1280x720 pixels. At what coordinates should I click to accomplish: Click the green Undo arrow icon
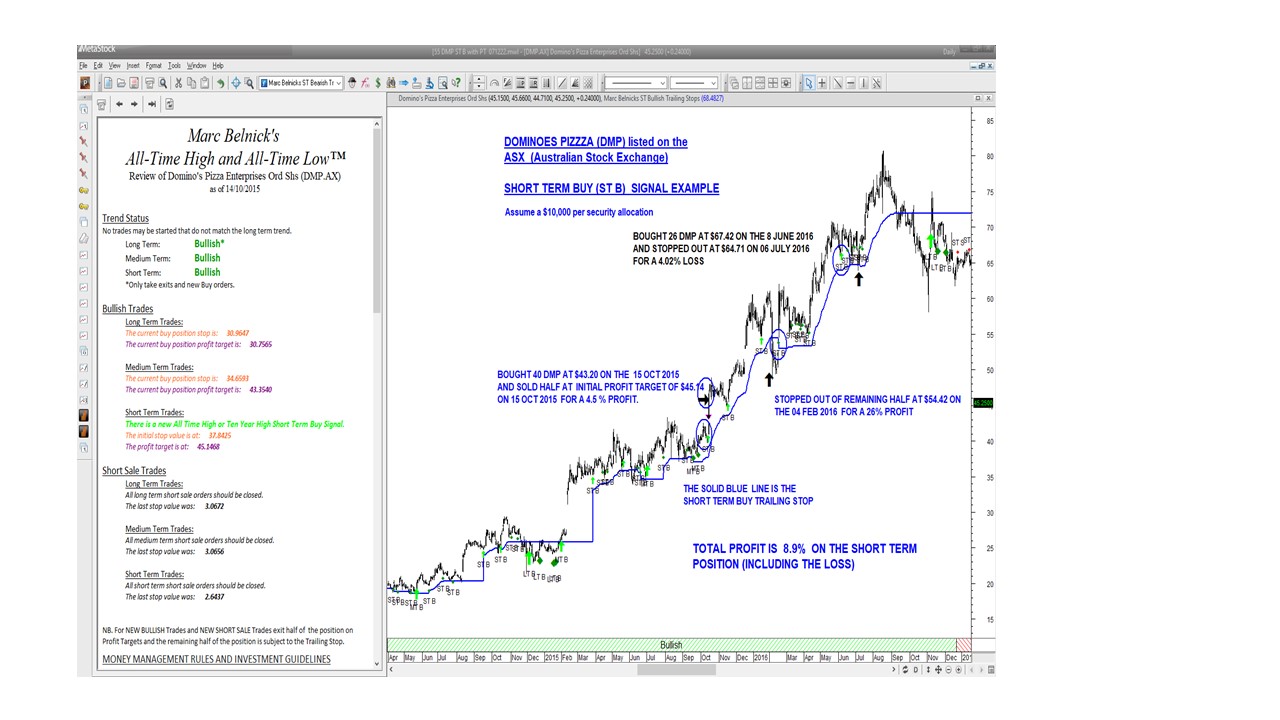[220, 83]
